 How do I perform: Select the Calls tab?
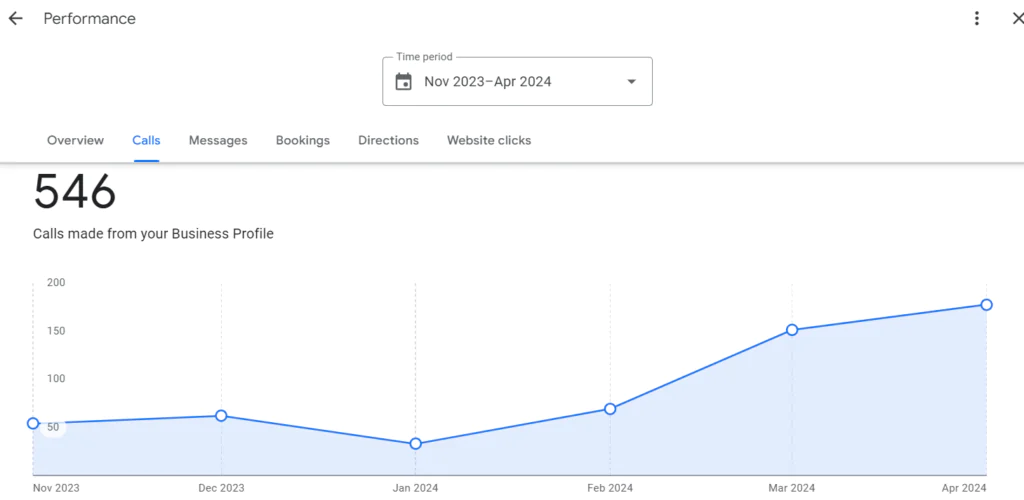(x=146, y=140)
